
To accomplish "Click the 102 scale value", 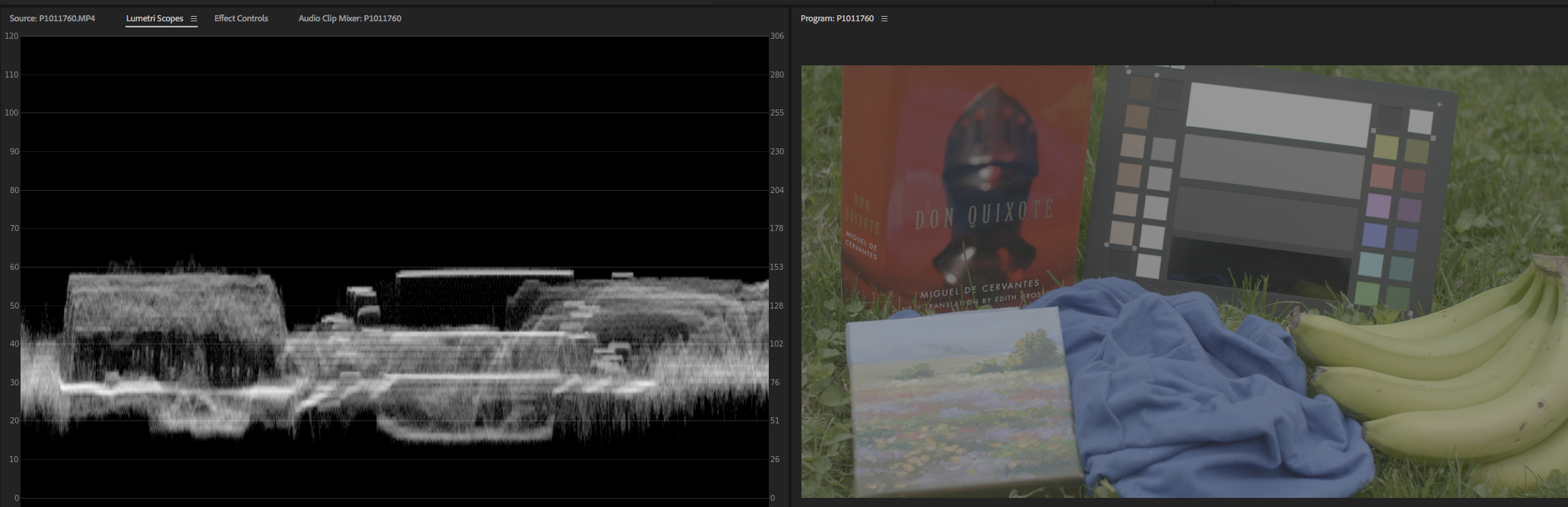I will click(777, 344).
